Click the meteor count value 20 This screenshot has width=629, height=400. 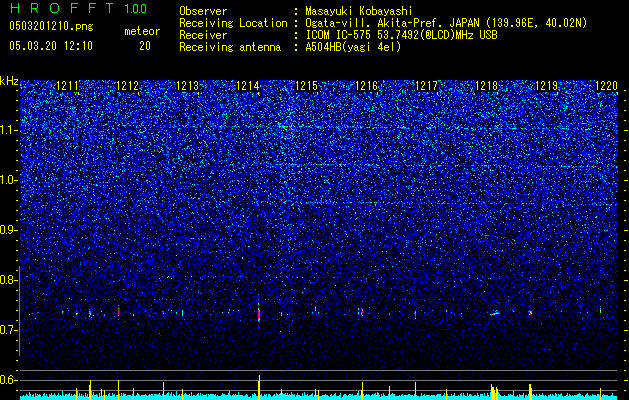(x=145, y=46)
